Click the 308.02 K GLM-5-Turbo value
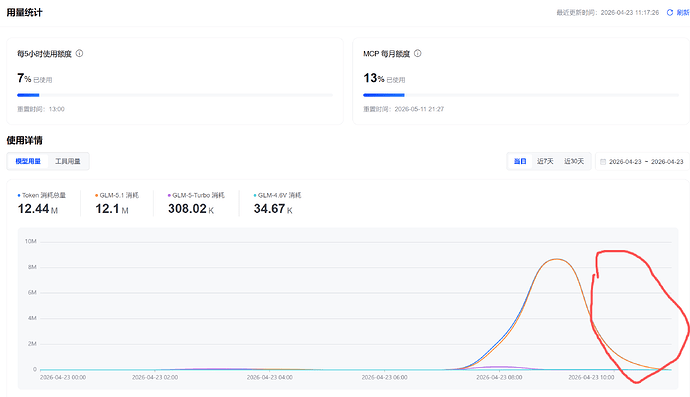The image size is (690, 397). tap(191, 209)
